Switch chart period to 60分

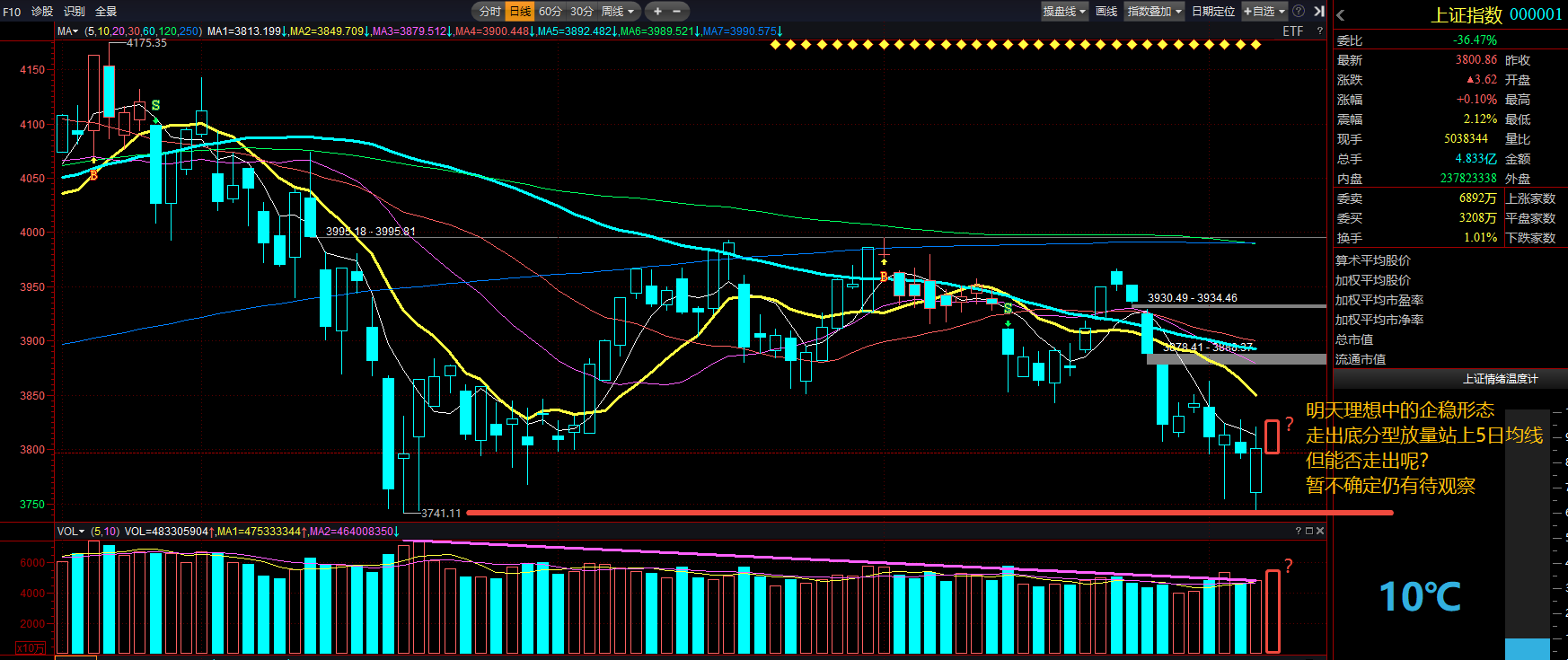[x=550, y=11]
